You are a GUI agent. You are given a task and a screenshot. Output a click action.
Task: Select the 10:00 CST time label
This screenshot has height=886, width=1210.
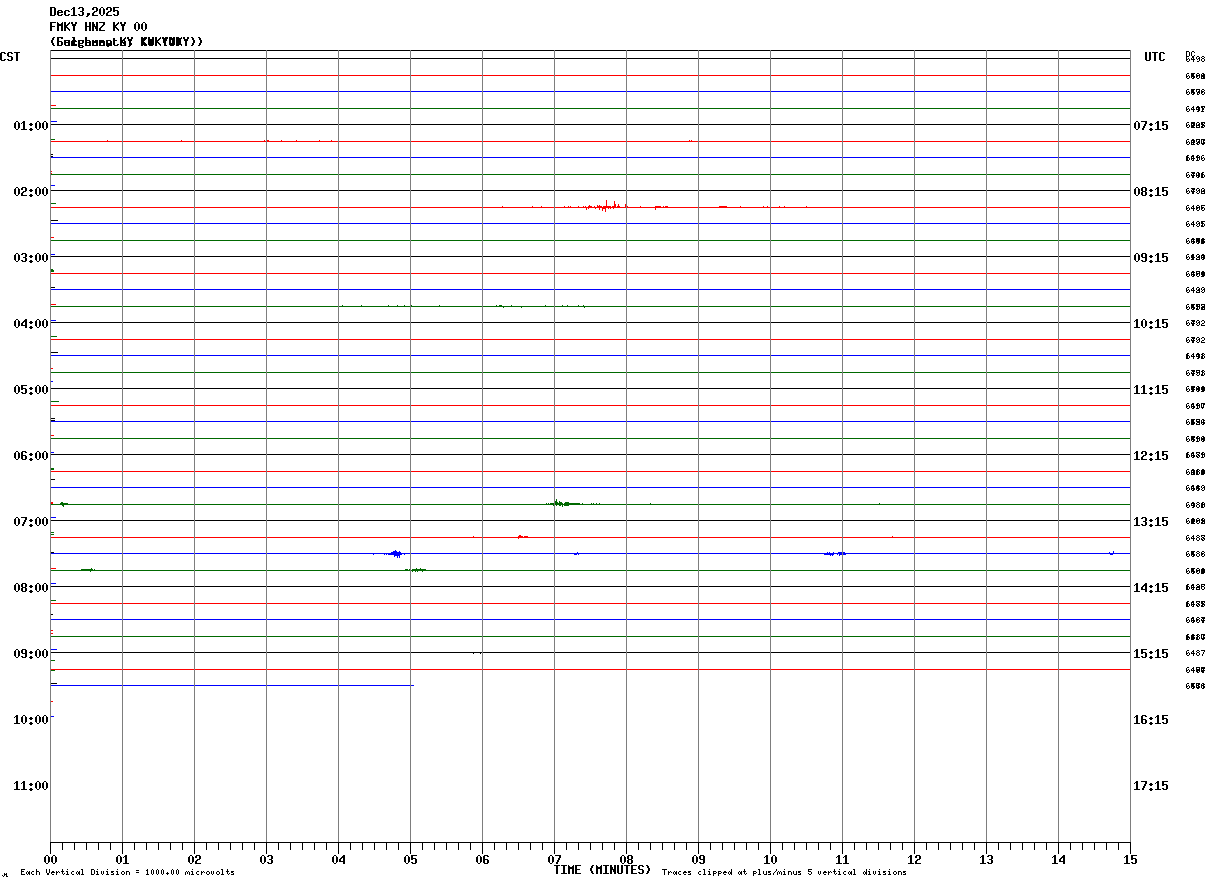31,719
